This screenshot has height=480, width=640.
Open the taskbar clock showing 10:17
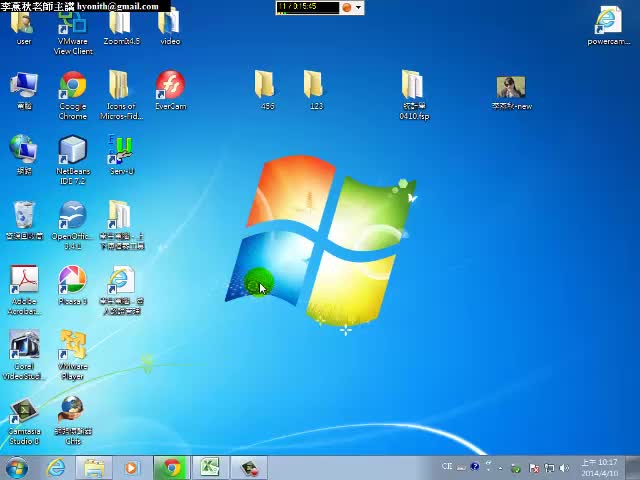coord(599,468)
